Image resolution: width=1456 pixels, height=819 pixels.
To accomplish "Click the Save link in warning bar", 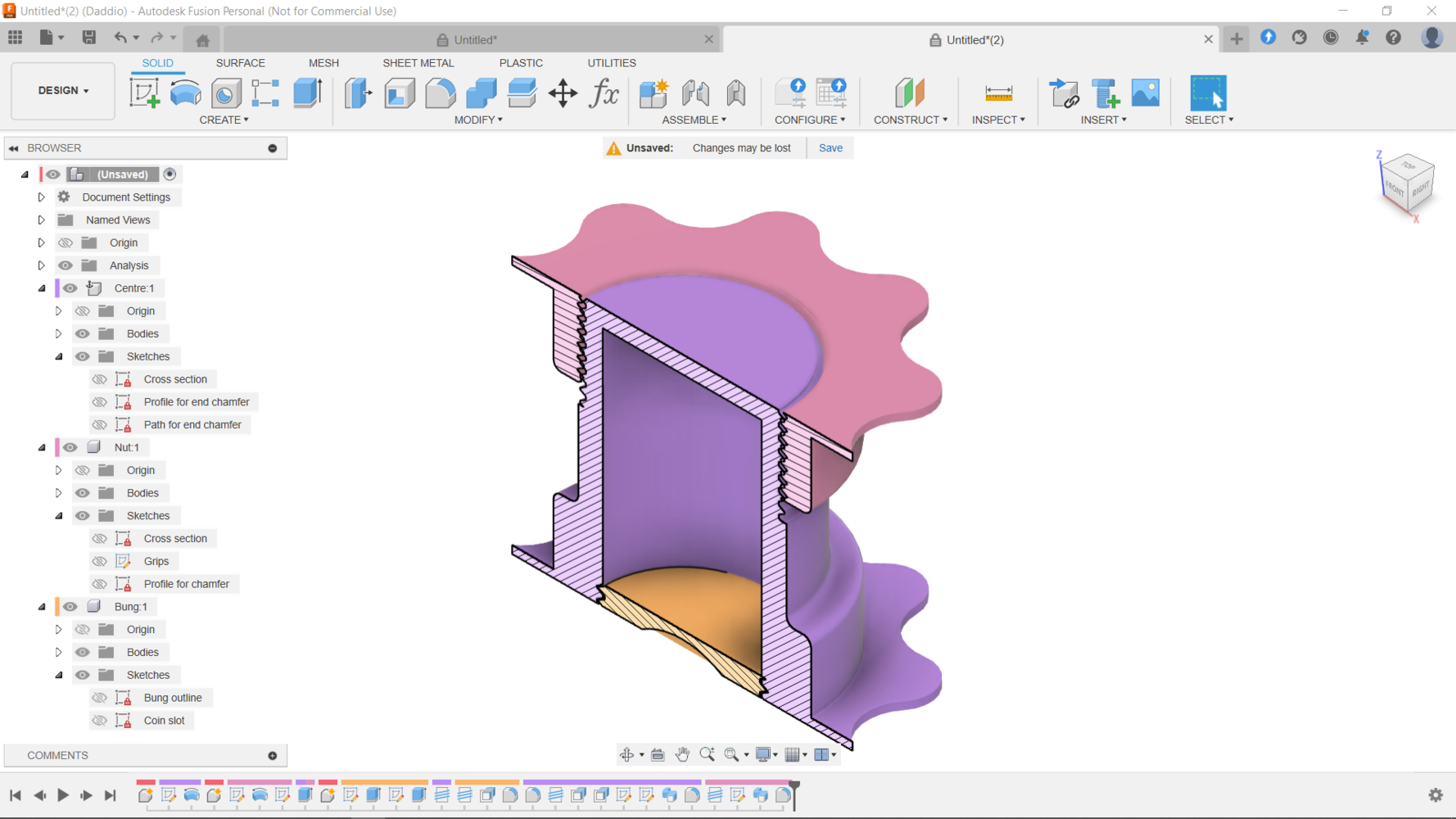I will (x=830, y=148).
